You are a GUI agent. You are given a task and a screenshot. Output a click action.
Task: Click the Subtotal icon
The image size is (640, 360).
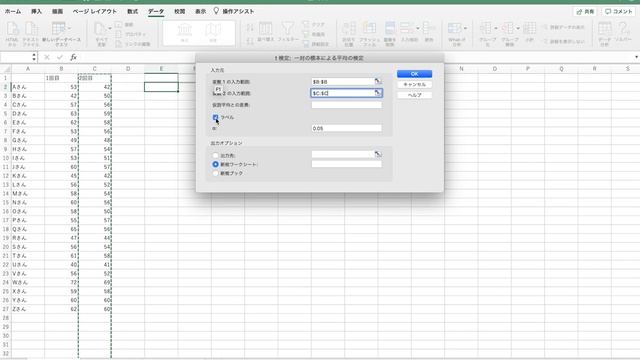tap(529, 29)
